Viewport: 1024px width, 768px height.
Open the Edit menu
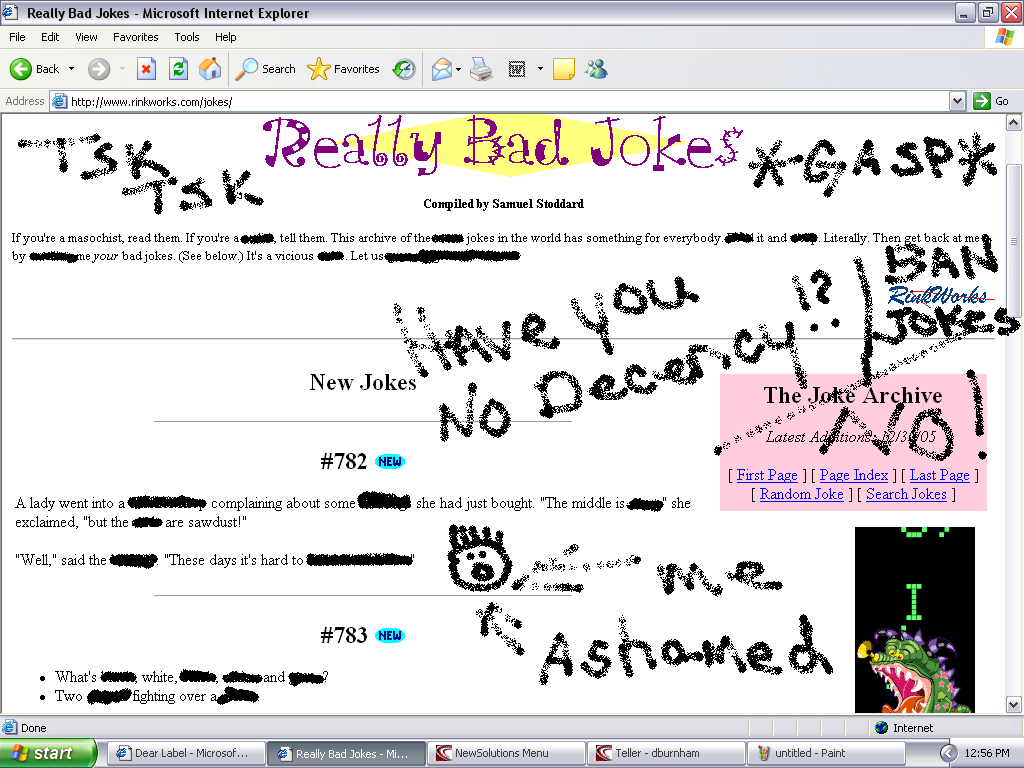click(50, 37)
